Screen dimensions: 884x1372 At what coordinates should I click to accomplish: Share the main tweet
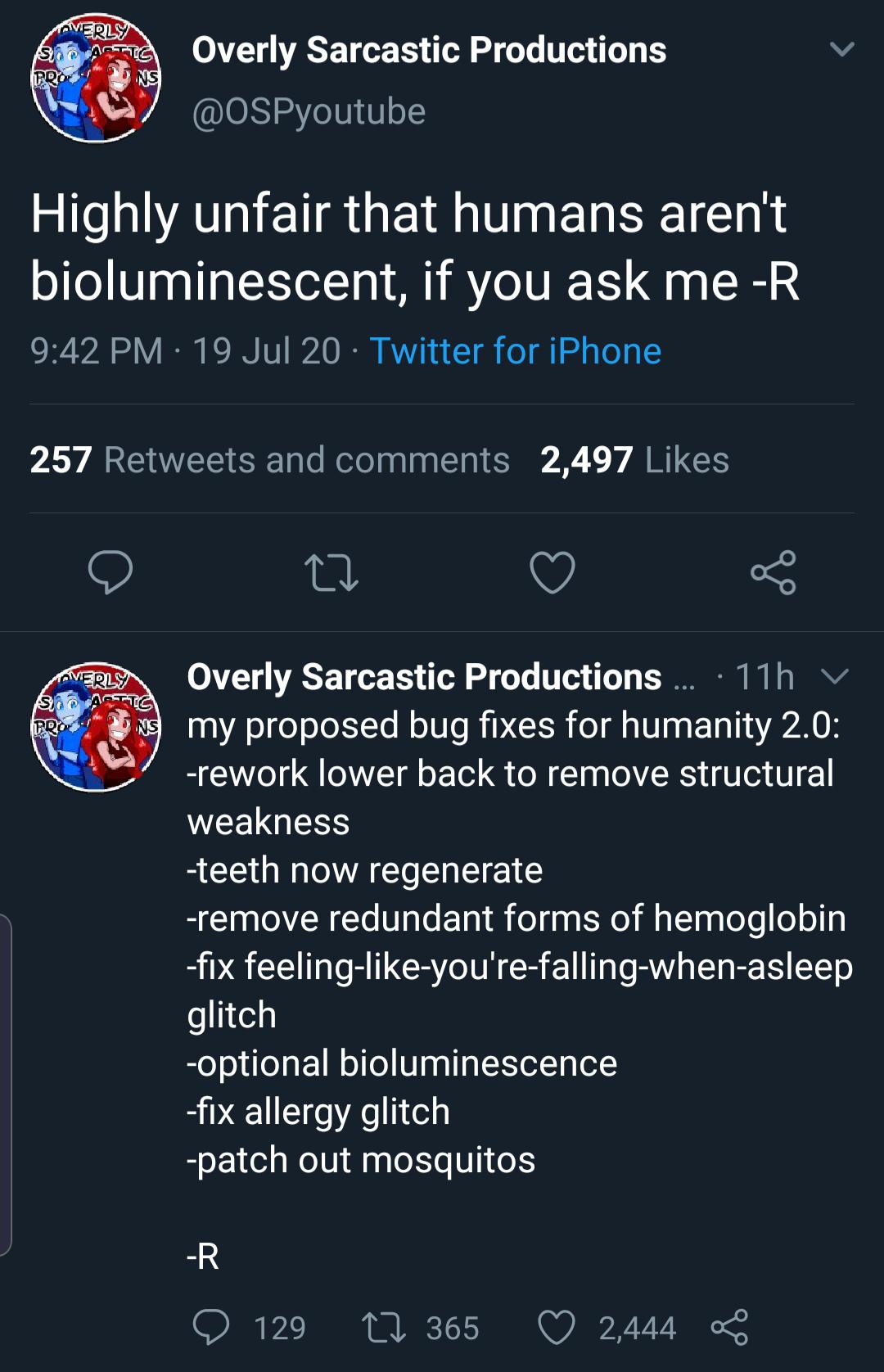[x=773, y=572]
